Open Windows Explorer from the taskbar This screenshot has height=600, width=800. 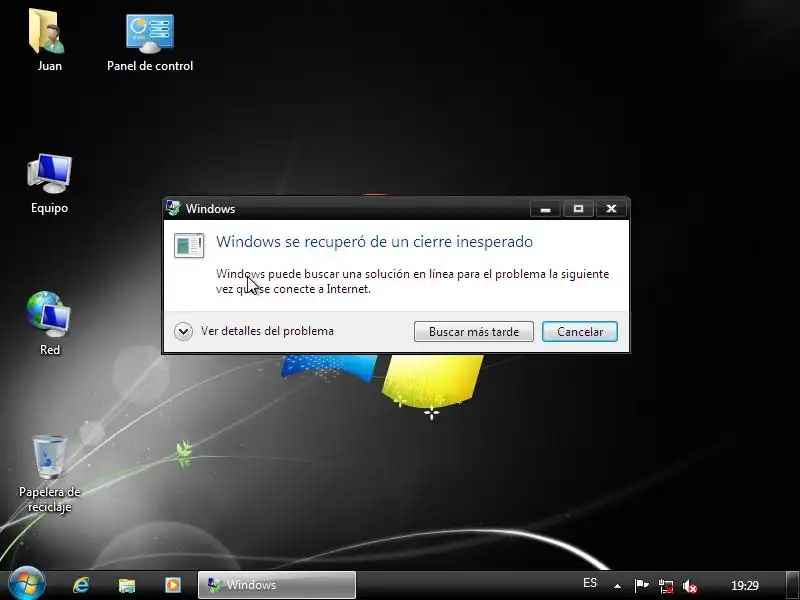click(127, 585)
